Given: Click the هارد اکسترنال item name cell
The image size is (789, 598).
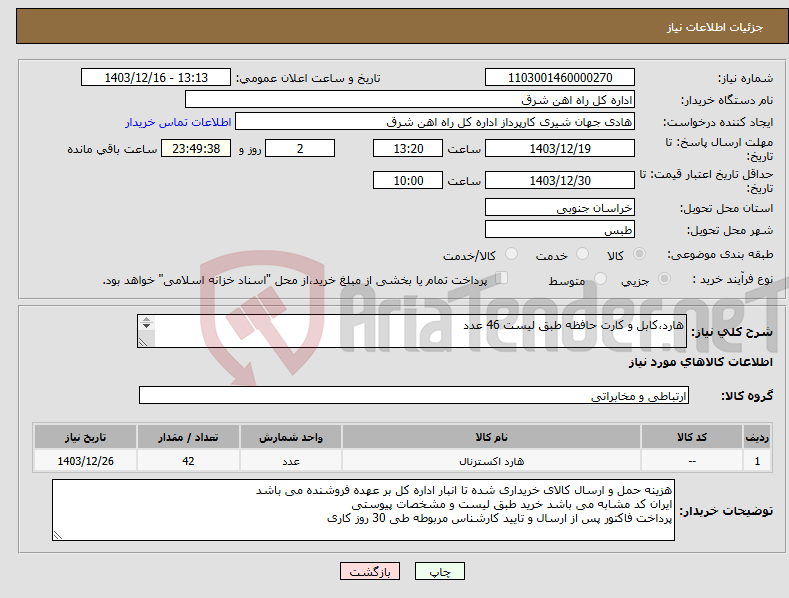Looking at the screenshot, I should [x=491, y=461].
